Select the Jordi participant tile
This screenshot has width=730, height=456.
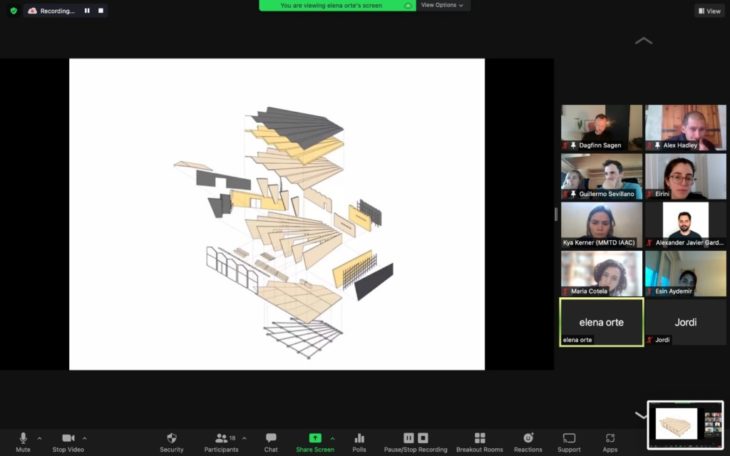pyautogui.click(x=685, y=322)
